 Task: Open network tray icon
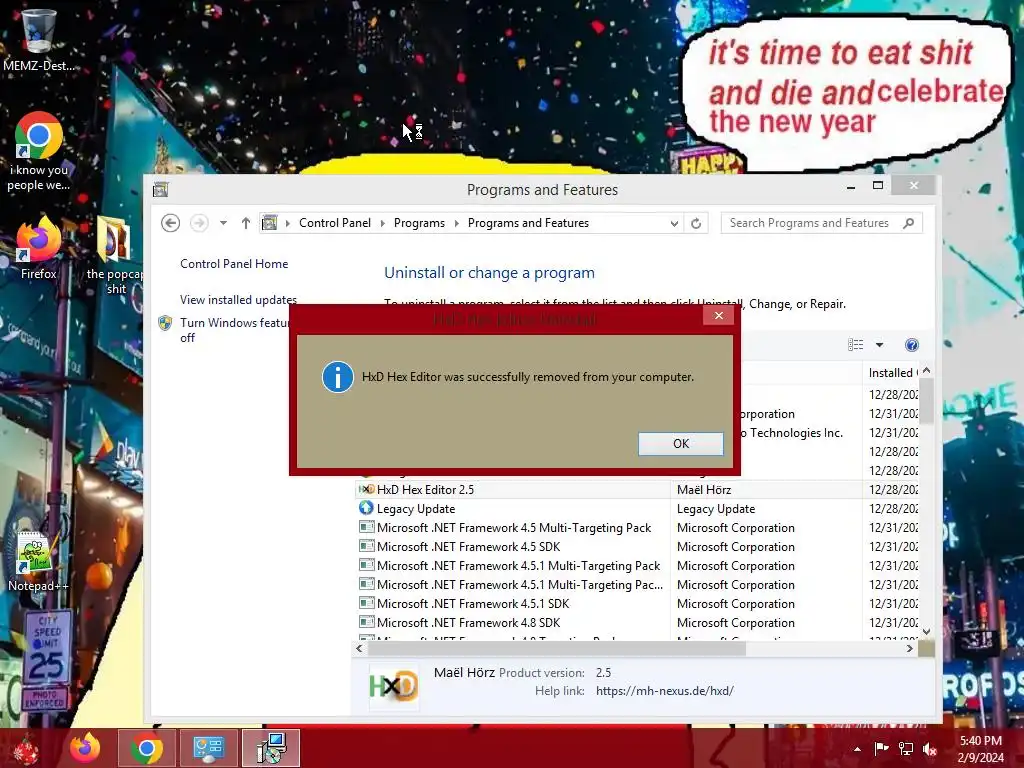pyautogui.click(x=906, y=749)
